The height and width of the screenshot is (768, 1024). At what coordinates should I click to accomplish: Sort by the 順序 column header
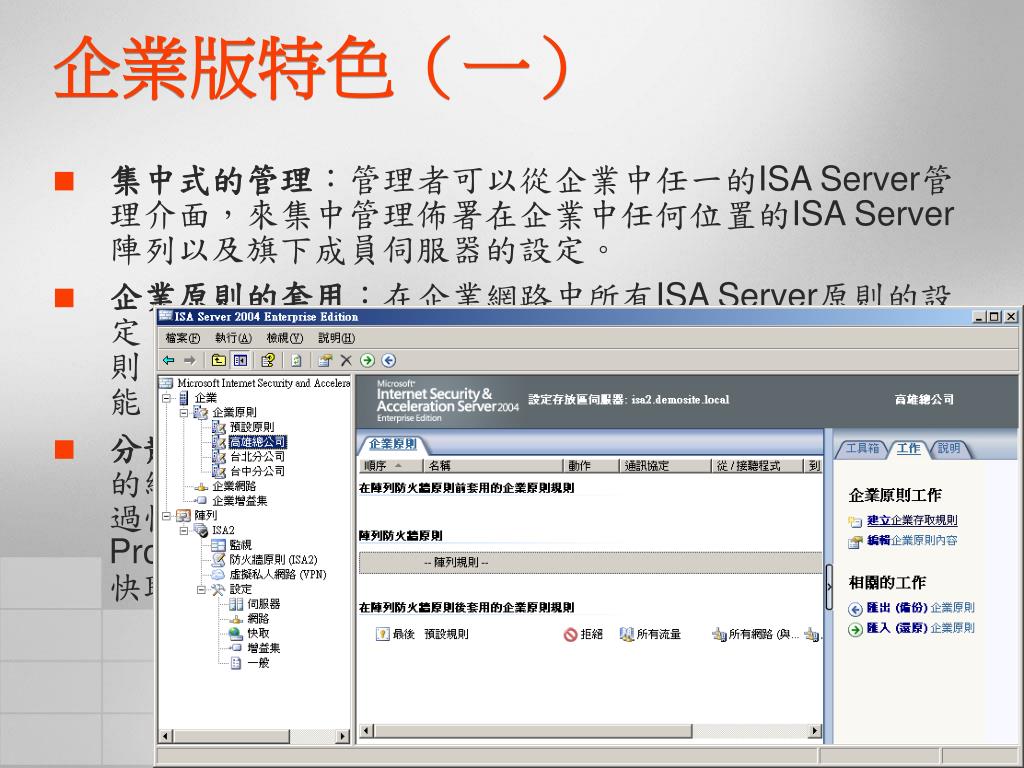[x=391, y=466]
